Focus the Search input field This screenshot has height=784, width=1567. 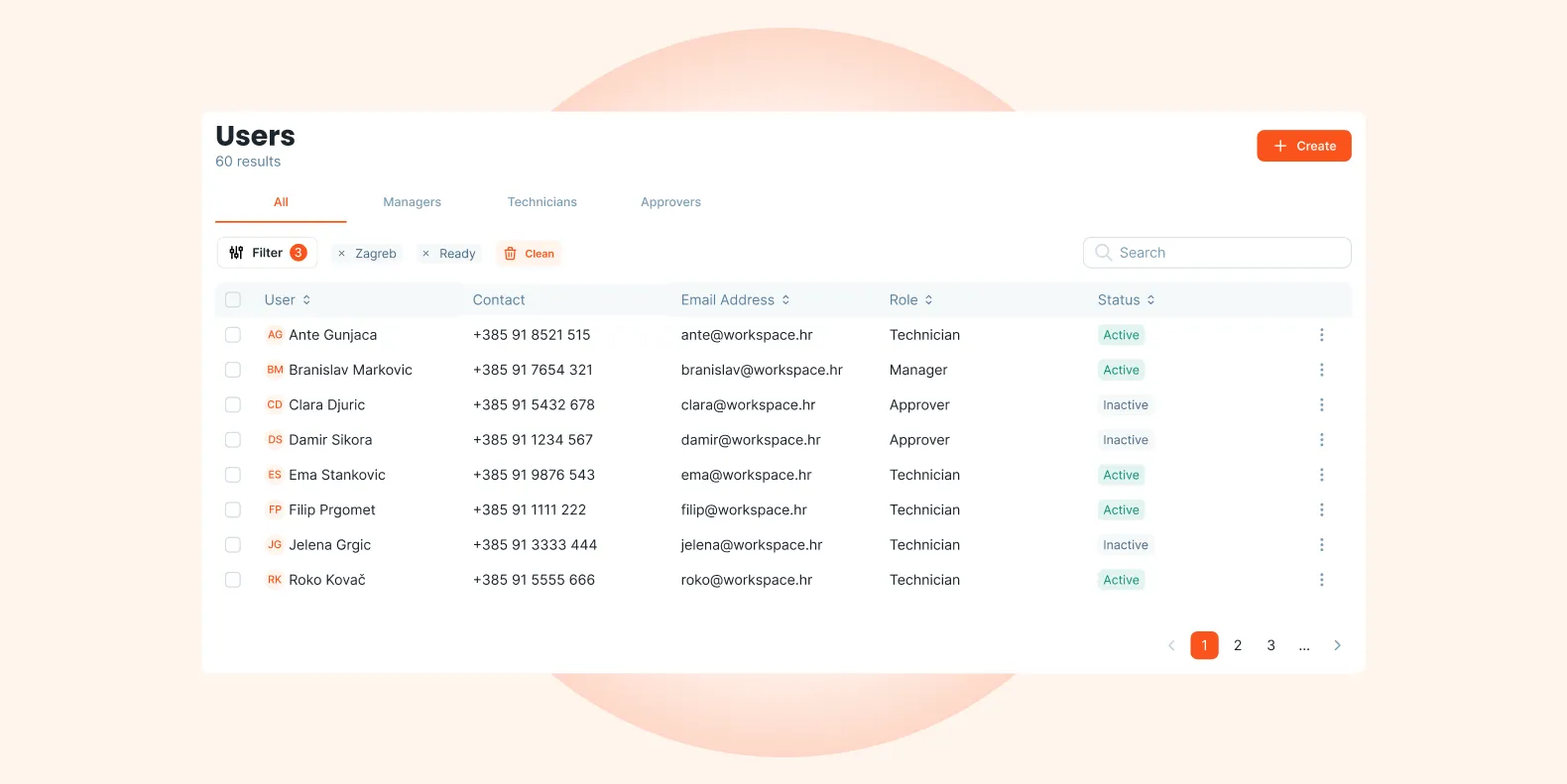click(1217, 253)
